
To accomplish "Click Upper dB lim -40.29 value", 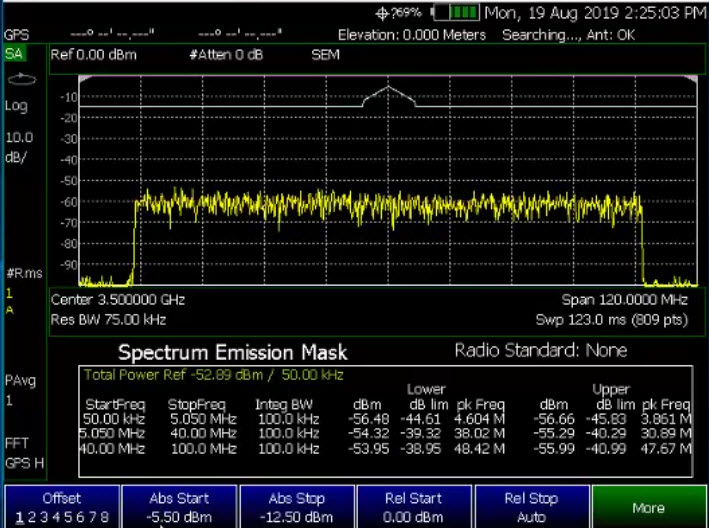I will coord(606,434).
